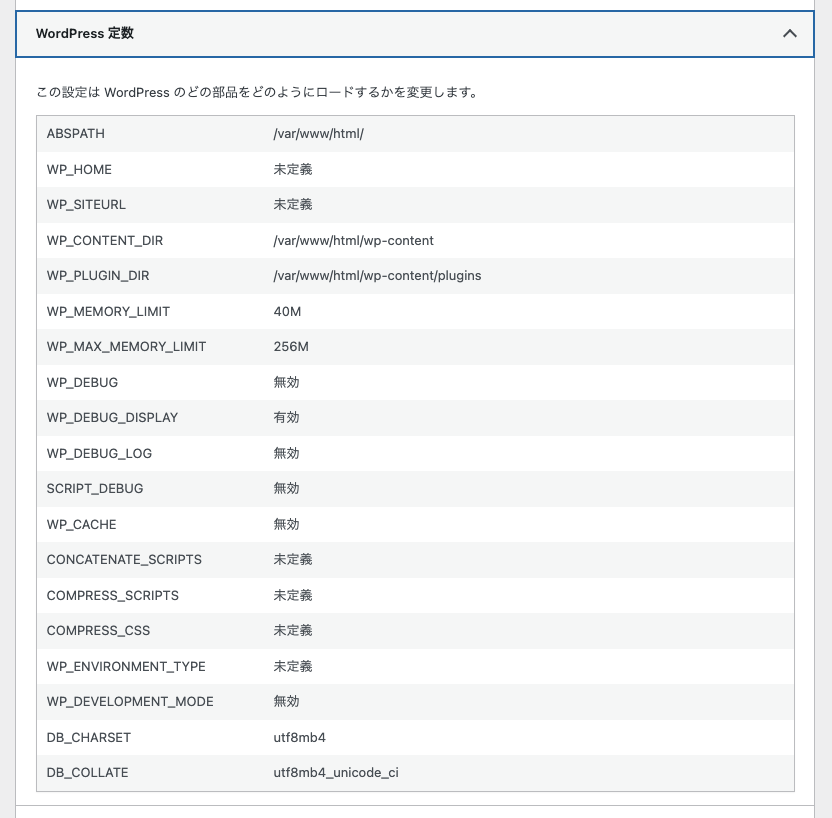Click 無効 value of WP_DEVELOPMENT_MODE

point(287,702)
